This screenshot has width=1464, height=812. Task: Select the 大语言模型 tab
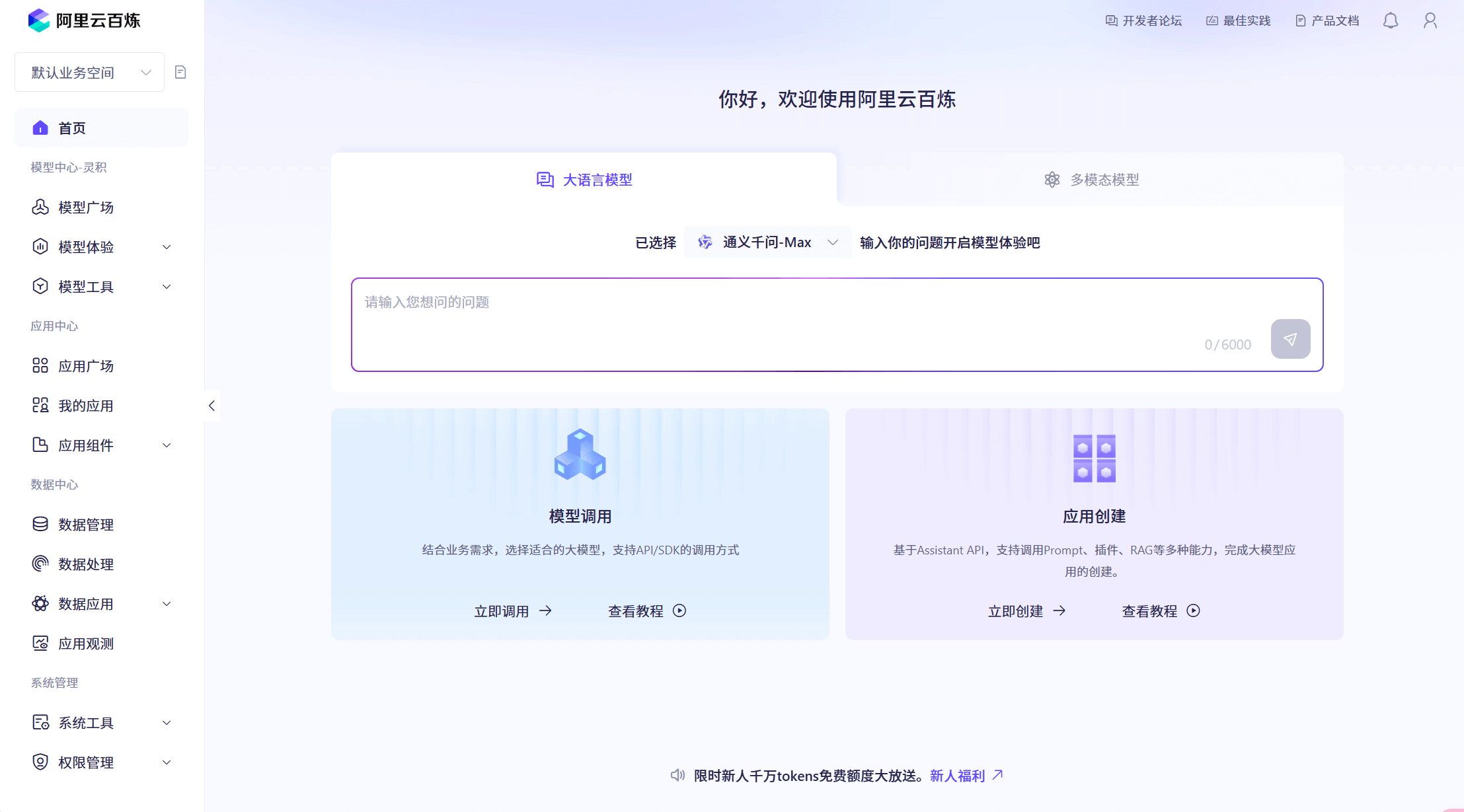[x=584, y=180]
